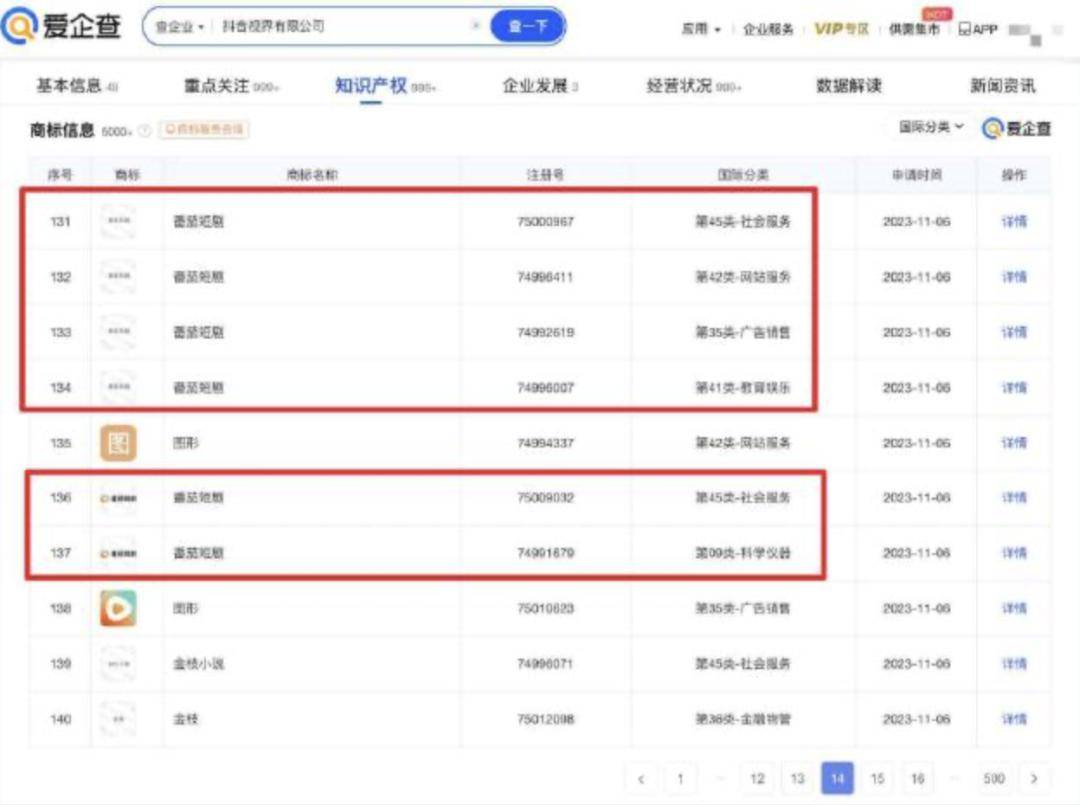Open 详情 for row 133
Viewport: 1080px width, 805px height.
pos(1014,332)
